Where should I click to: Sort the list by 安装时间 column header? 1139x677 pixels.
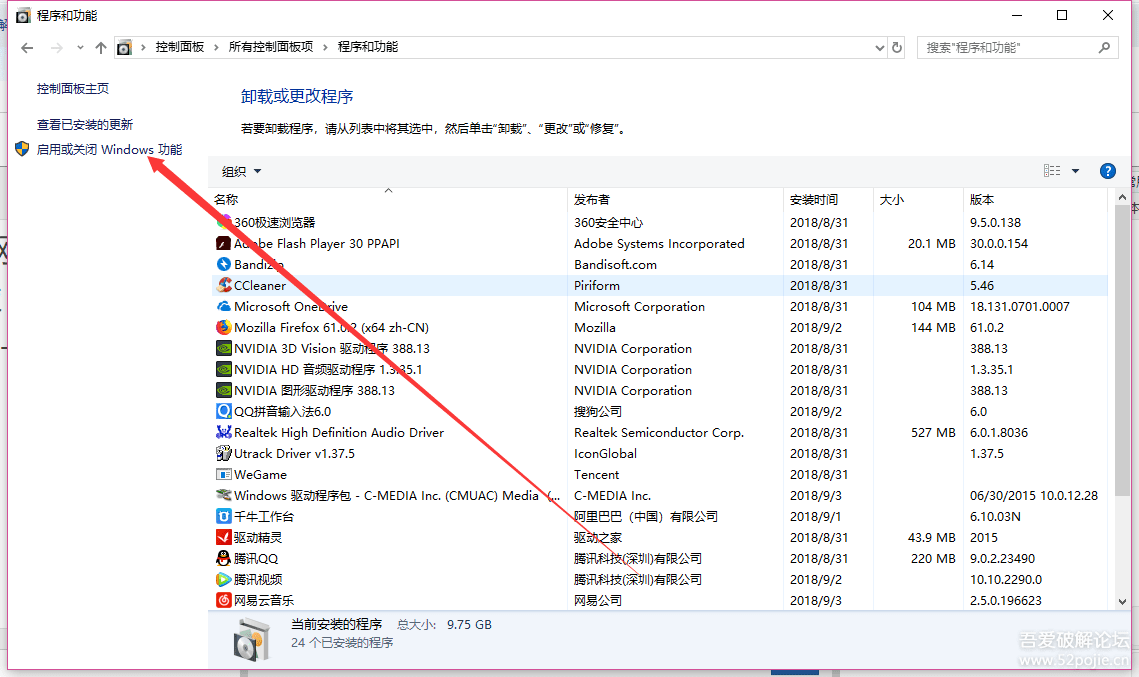tap(814, 199)
